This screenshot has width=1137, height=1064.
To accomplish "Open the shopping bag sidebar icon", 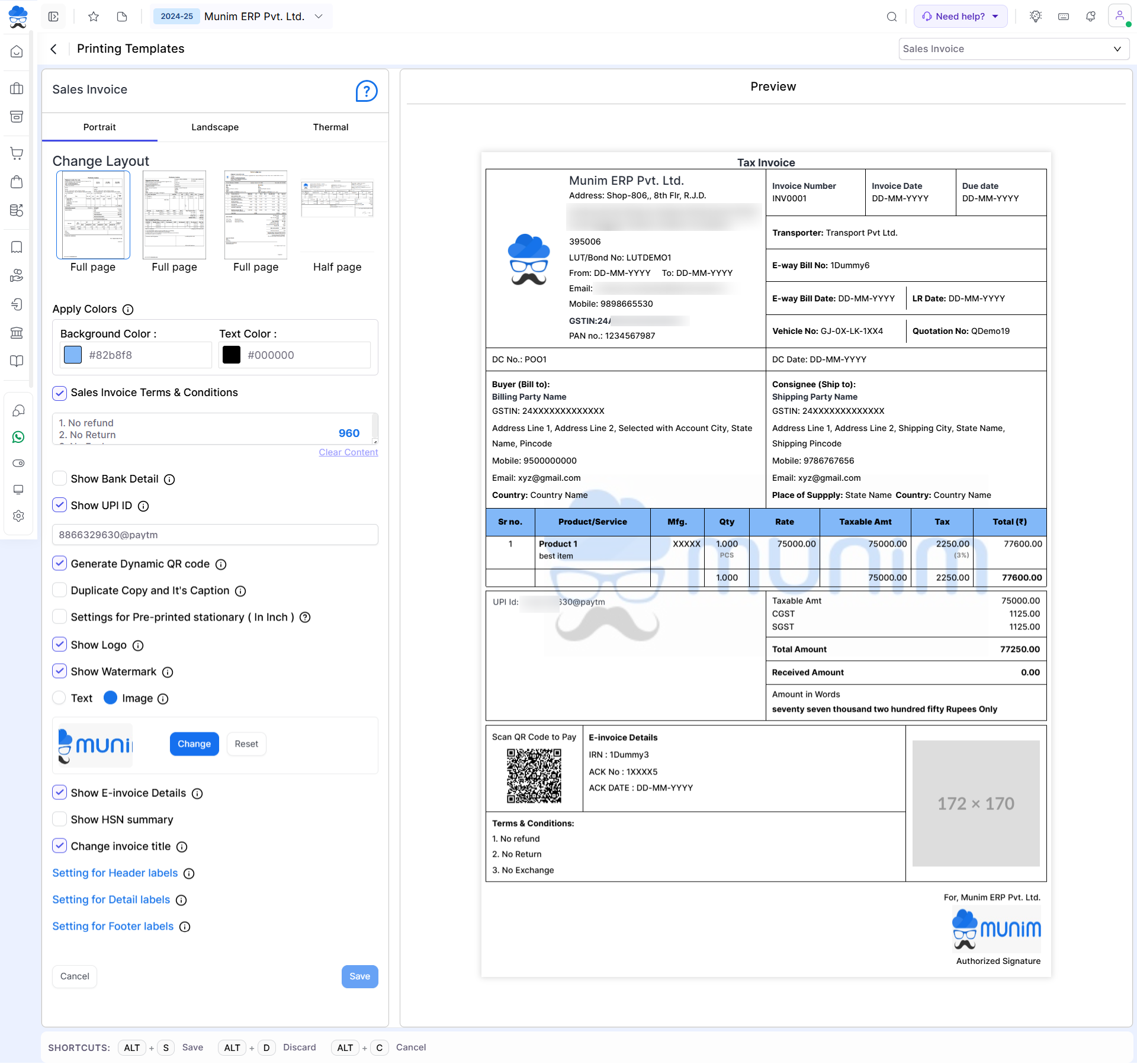I will point(17,182).
